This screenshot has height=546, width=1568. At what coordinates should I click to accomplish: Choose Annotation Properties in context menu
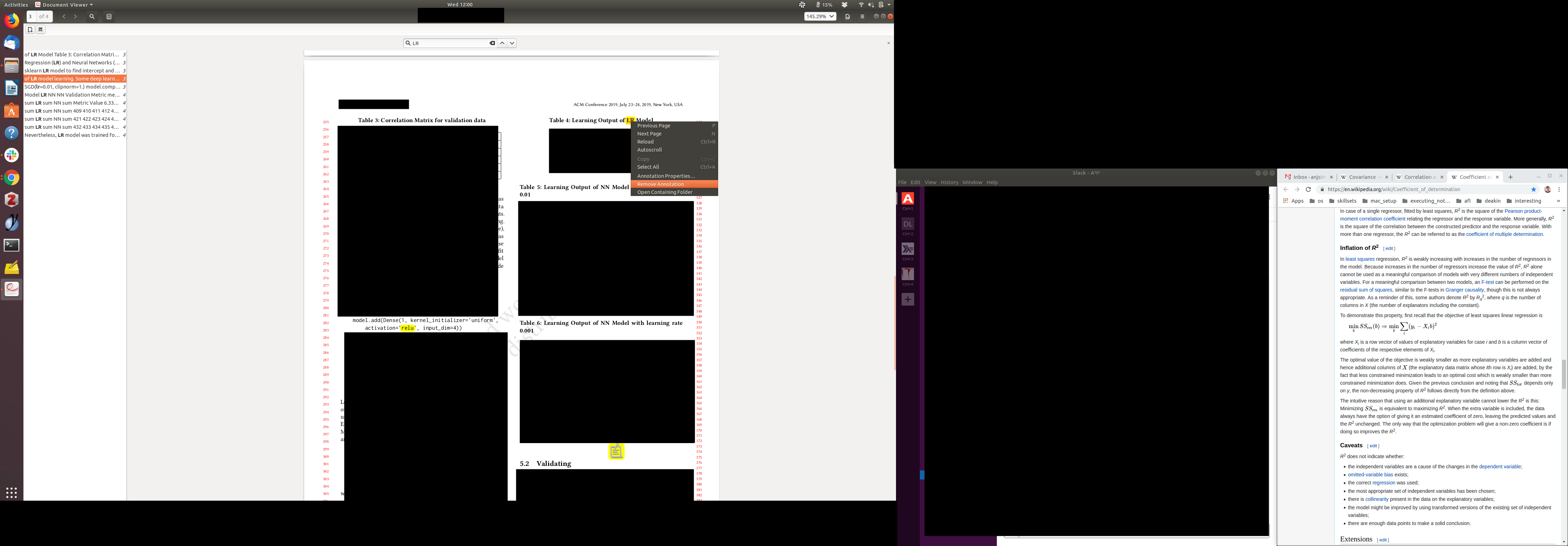(666, 176)
